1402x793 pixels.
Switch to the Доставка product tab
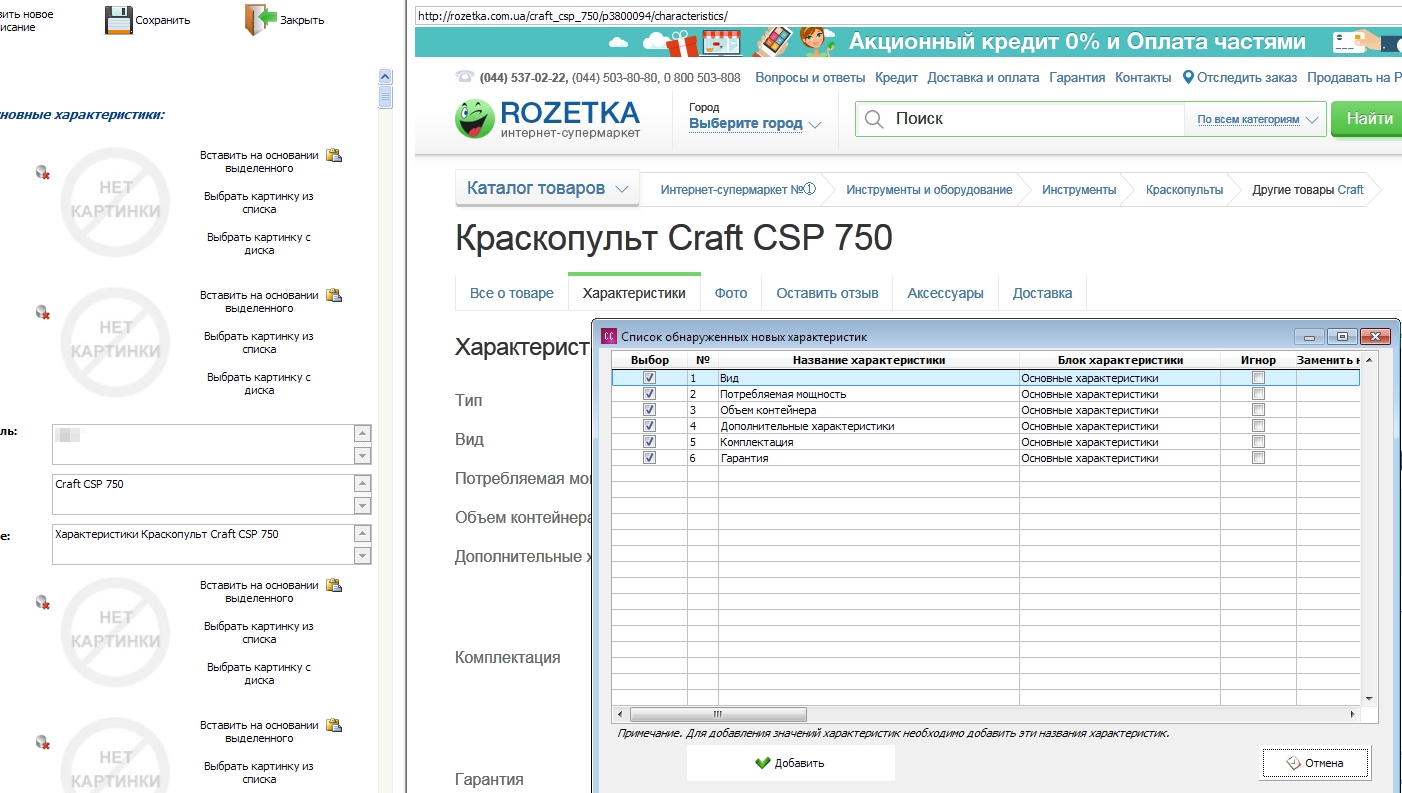click(1042, 293)
